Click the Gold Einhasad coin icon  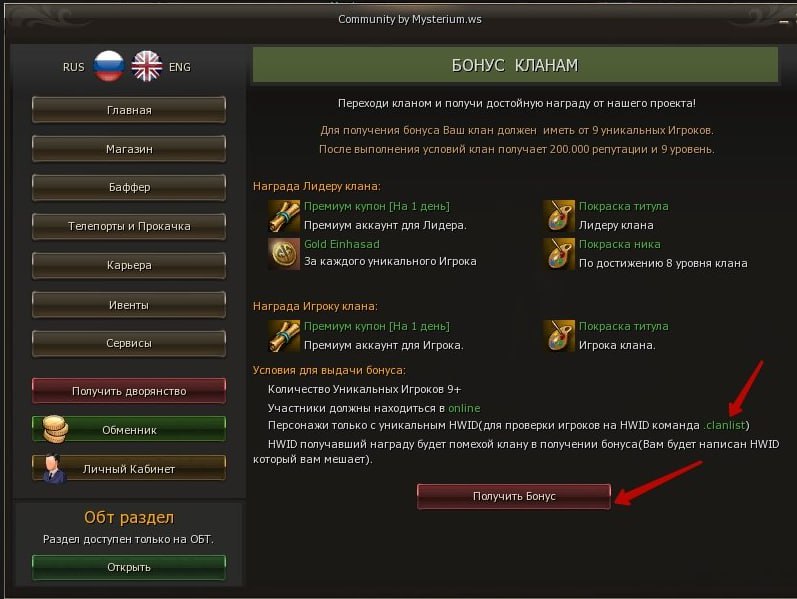[x=284, y=254]
